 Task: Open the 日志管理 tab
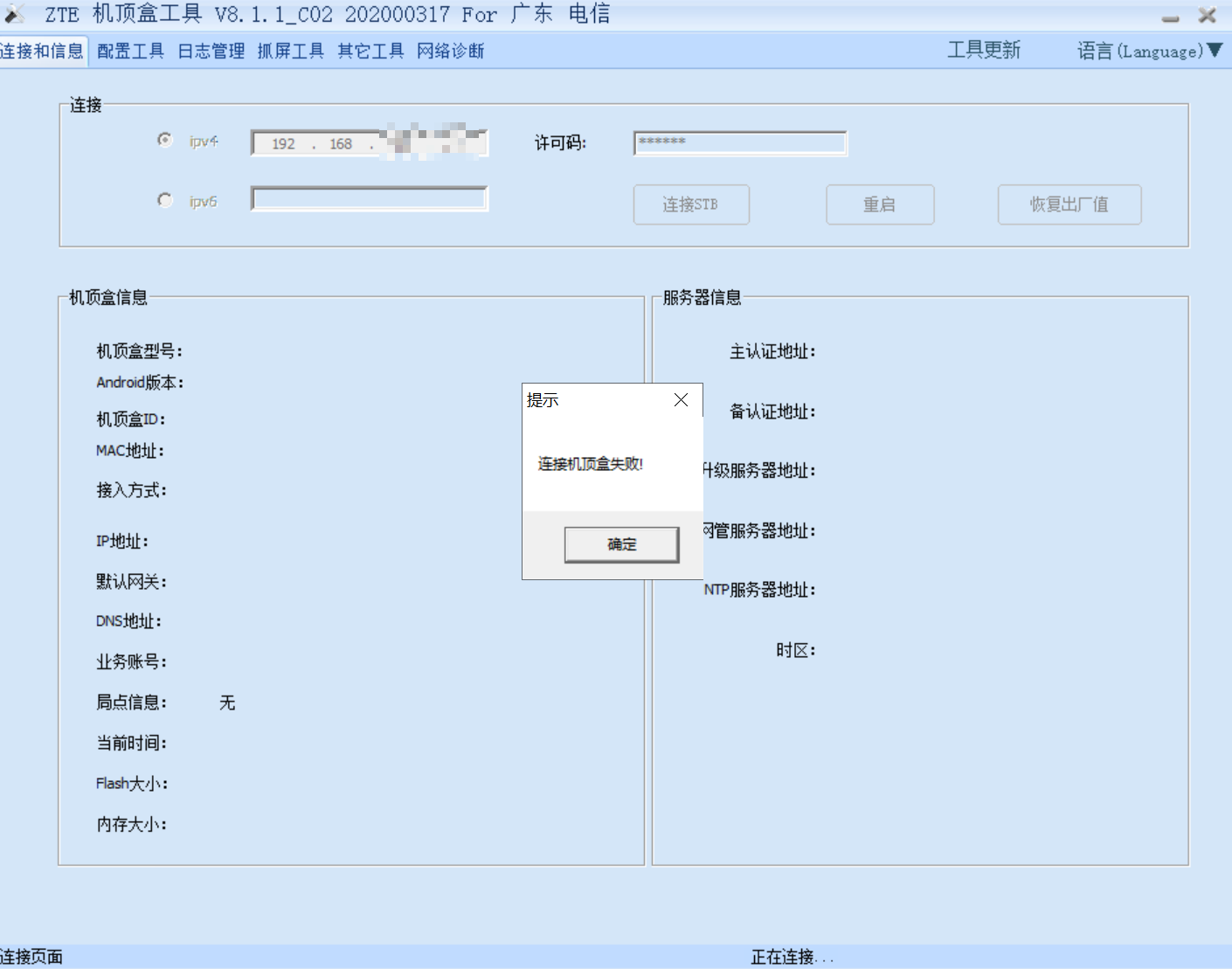point(211,51)
